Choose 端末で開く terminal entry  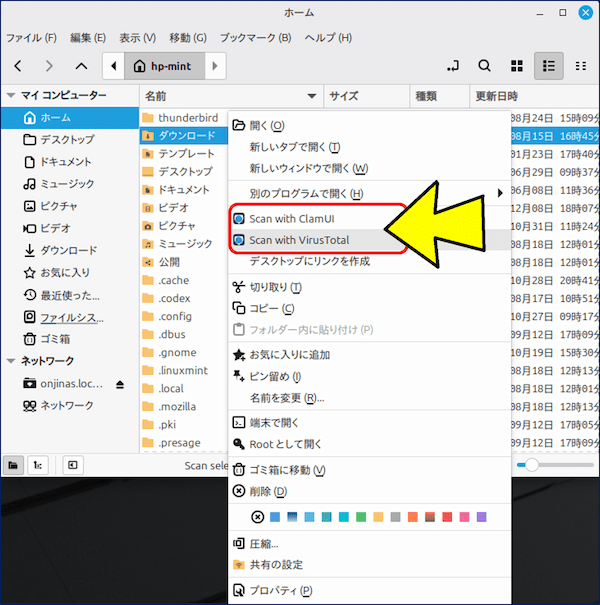[x=370, y=423]
